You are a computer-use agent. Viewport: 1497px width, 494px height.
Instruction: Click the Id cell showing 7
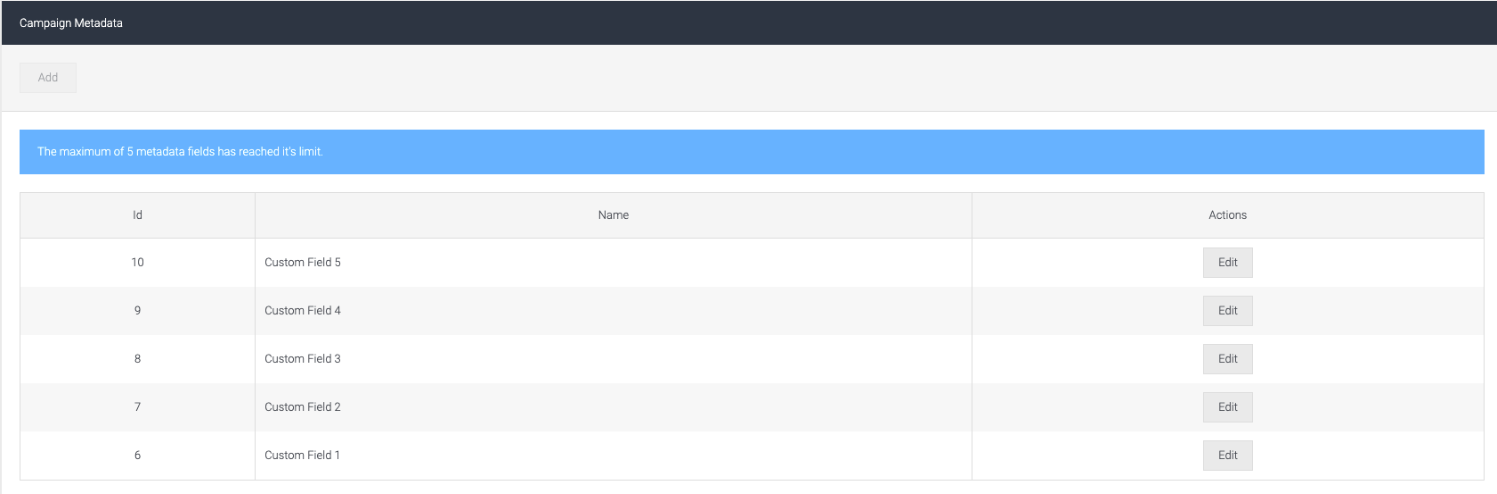[x=137, y=407]
